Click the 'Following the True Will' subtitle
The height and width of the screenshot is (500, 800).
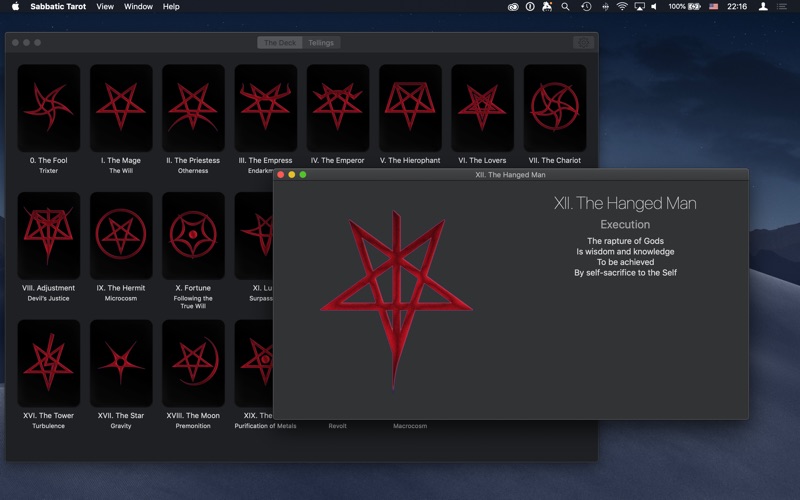pyautogui.click(x=193, y=302)
